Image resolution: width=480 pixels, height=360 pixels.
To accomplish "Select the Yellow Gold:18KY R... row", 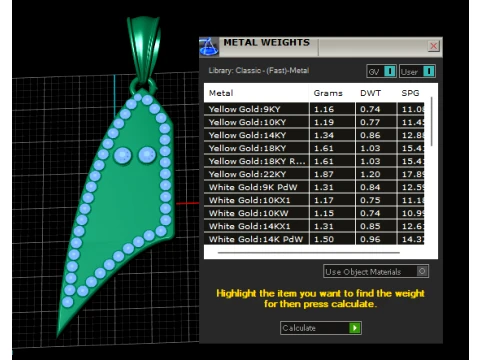I will (x=314, y=161).
